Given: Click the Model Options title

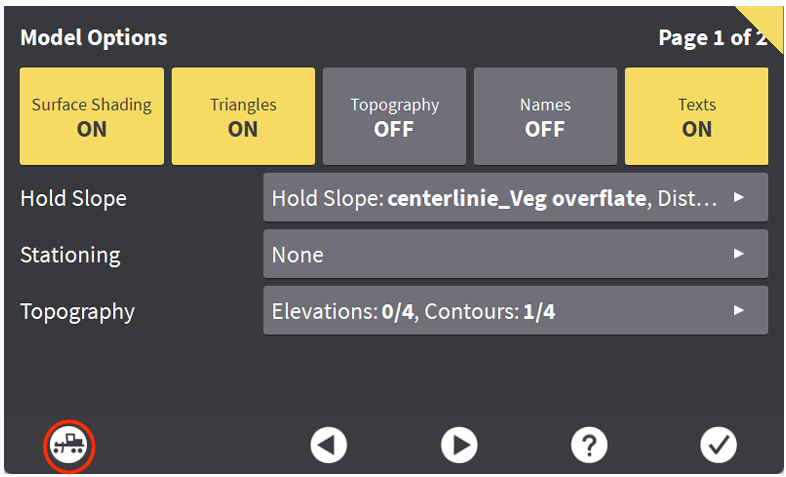Looking at the screenshot, I should (x=94, y=38).
